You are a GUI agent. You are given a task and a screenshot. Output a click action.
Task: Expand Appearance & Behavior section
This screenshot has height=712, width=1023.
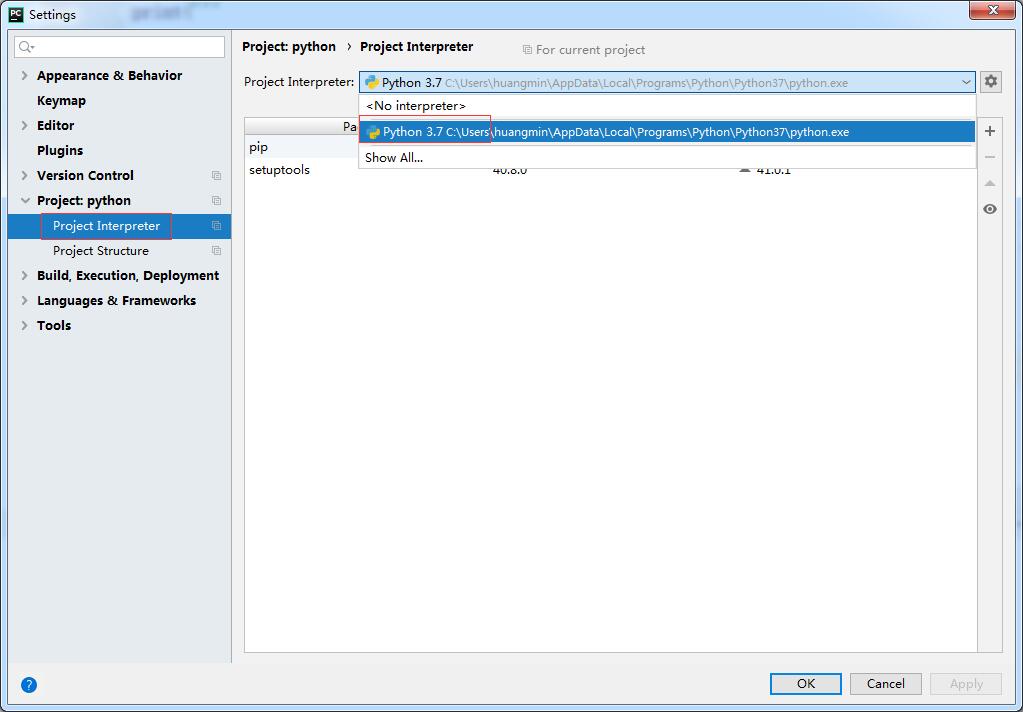25,76
